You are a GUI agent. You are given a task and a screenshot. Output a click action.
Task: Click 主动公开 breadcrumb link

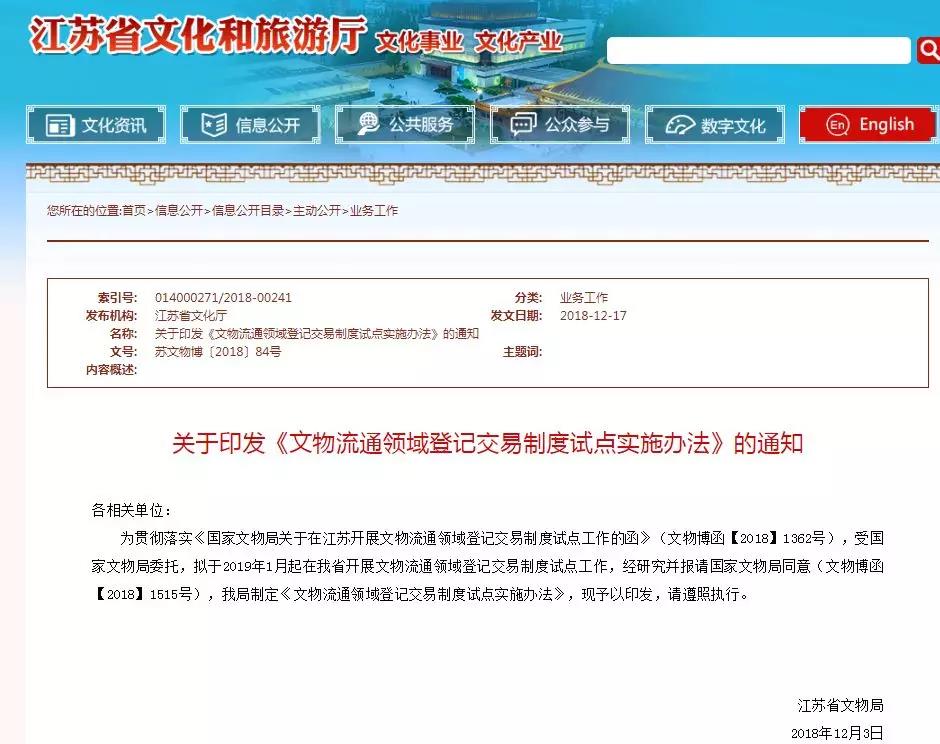coord(317,211)
